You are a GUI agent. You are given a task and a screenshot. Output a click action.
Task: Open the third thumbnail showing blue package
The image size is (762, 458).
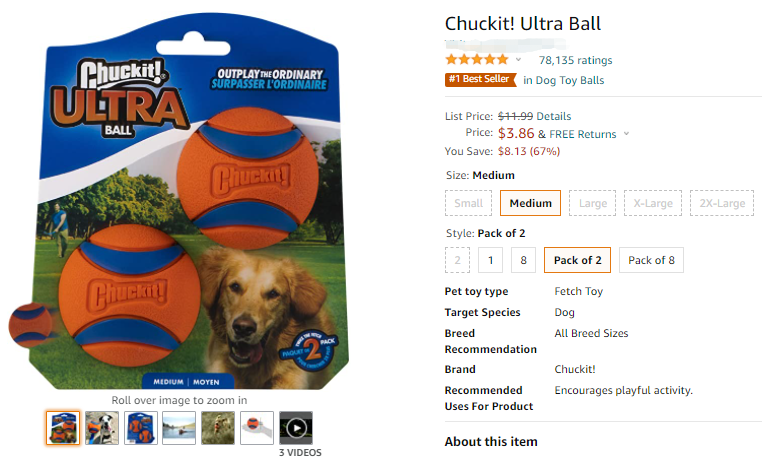click(140, 428)
